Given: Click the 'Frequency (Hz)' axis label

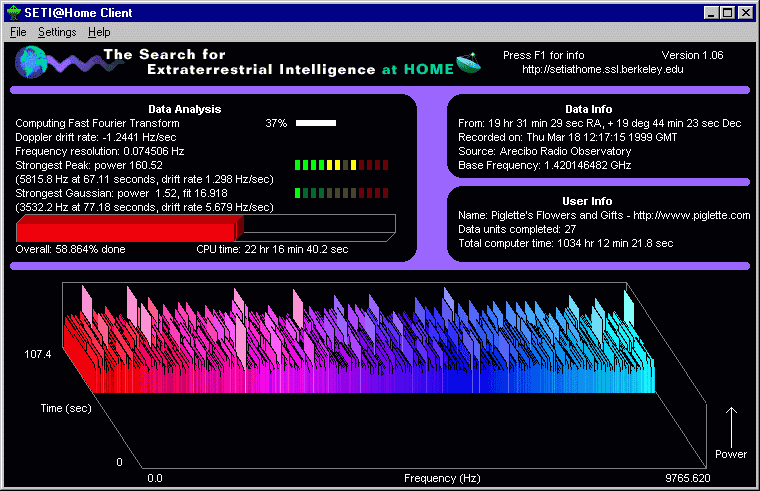Looking at the screenshot, I should pos(442,478).
